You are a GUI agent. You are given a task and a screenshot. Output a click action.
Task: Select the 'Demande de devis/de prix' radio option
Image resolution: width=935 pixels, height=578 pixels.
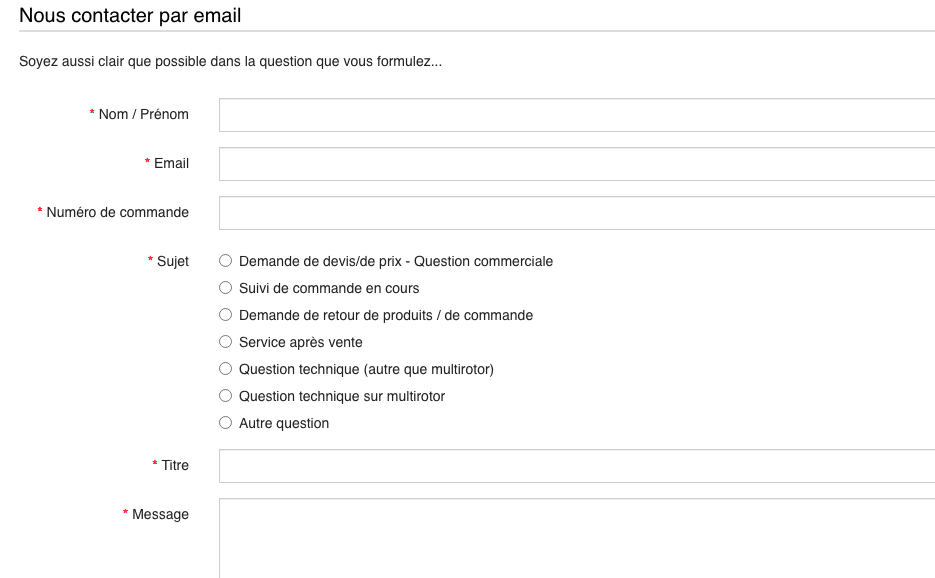pyautogui.click(x=225, y=261)
